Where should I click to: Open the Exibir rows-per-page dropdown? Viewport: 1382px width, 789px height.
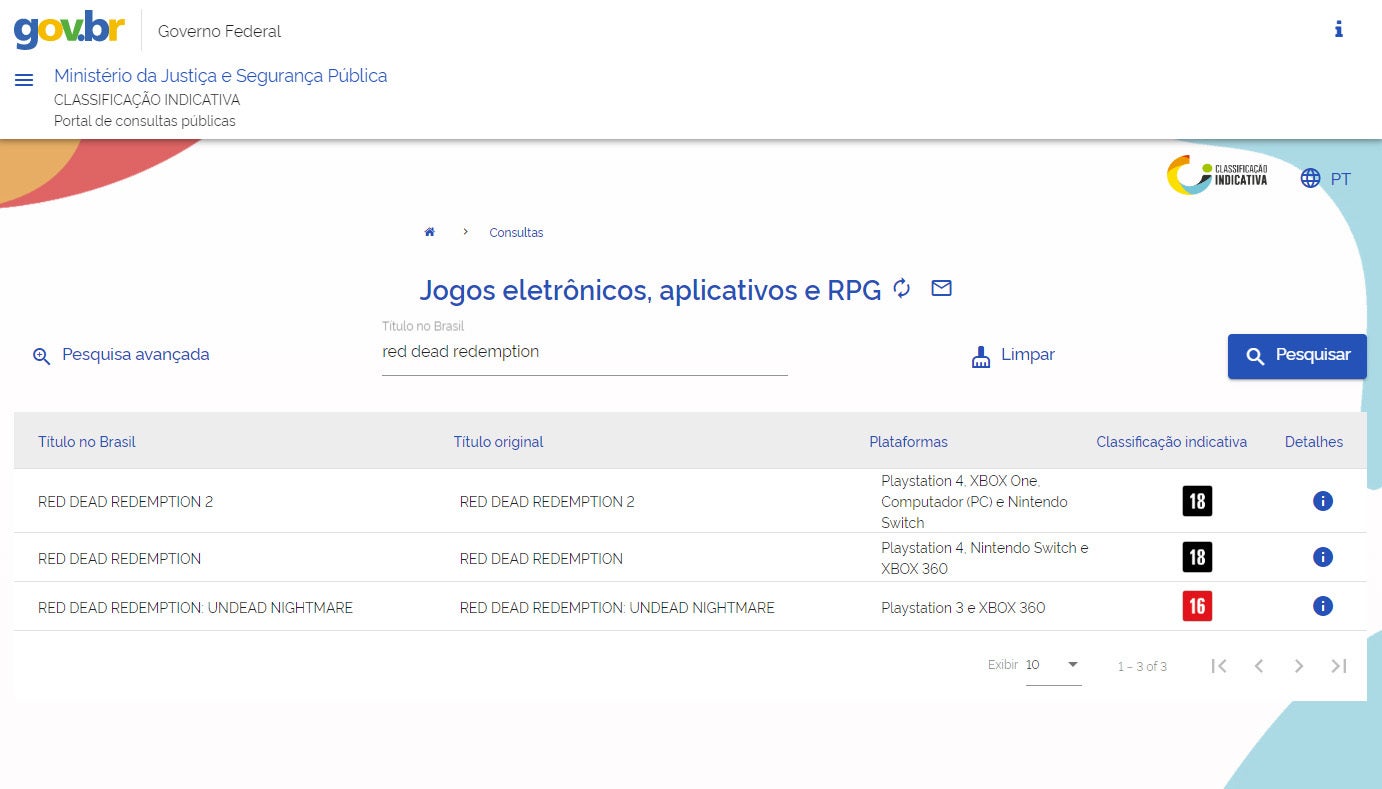pos(1054,666)
